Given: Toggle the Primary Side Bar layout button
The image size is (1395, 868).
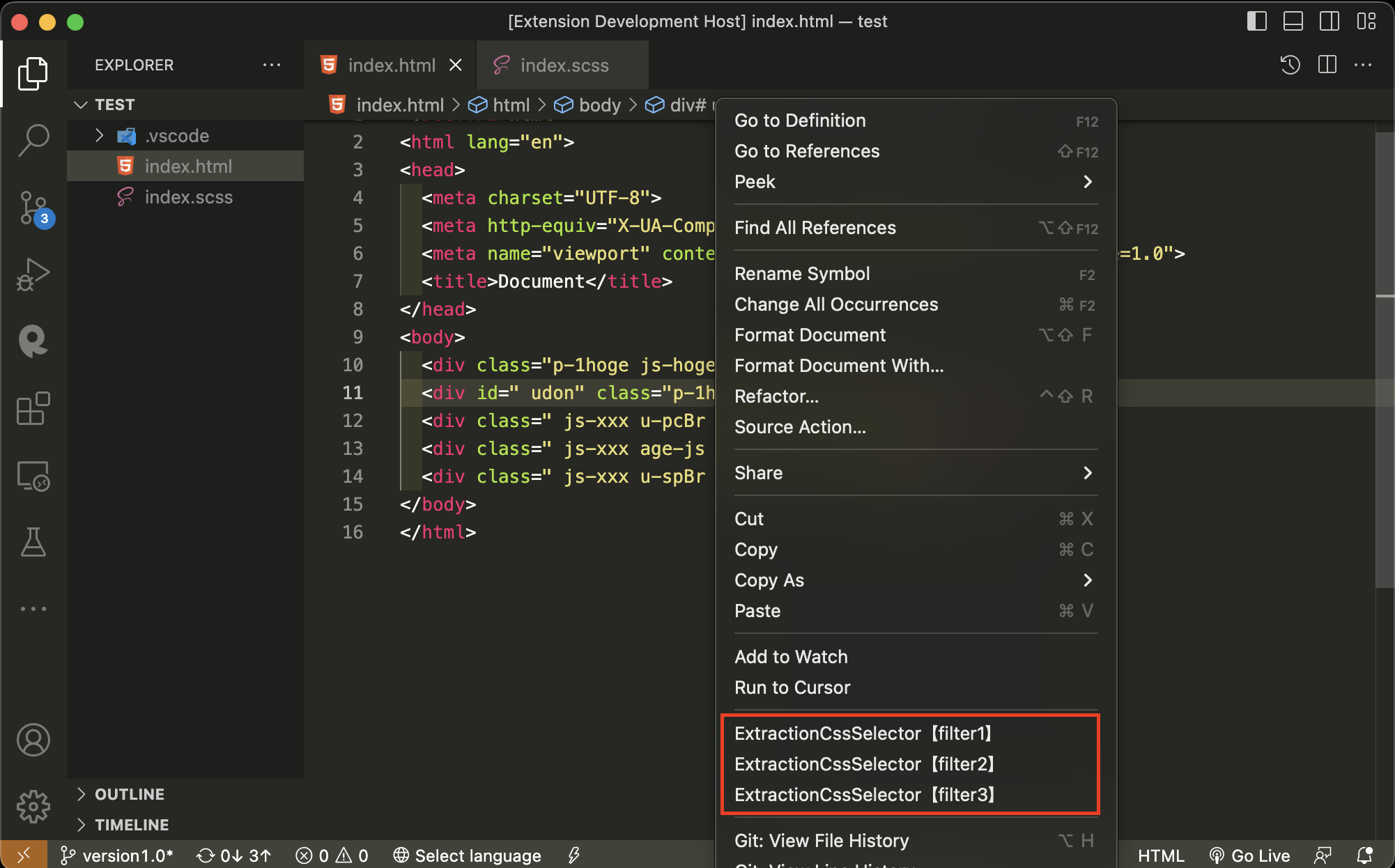Looking at the screenshot, I should [x=1256, y=21].
